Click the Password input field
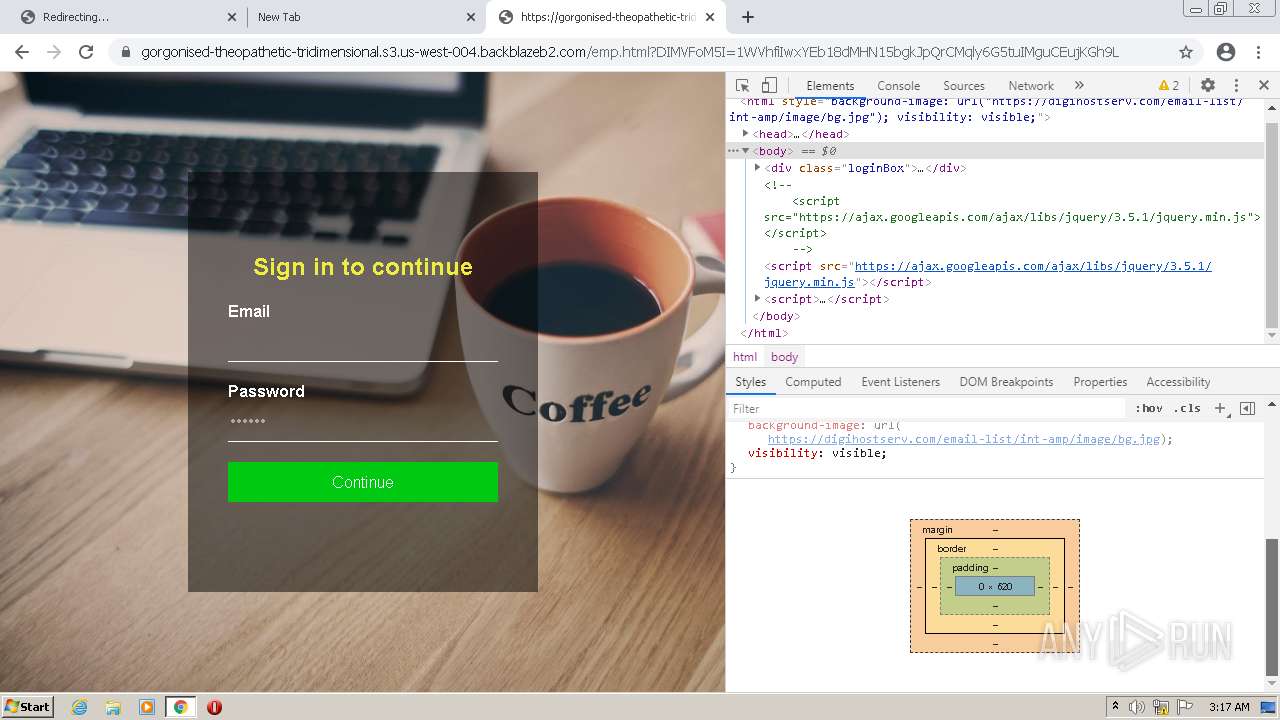 click(362, 423)
